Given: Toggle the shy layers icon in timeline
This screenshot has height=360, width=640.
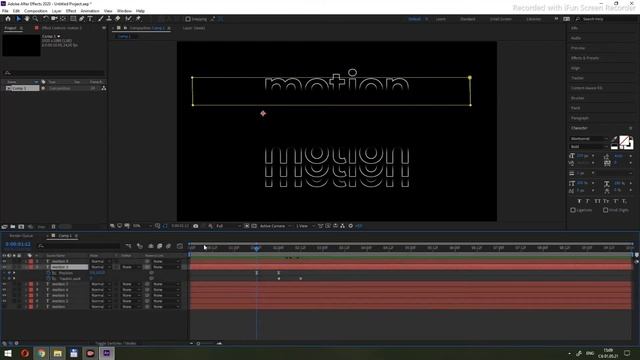Looking at the screenshot, I should (151, 246).
